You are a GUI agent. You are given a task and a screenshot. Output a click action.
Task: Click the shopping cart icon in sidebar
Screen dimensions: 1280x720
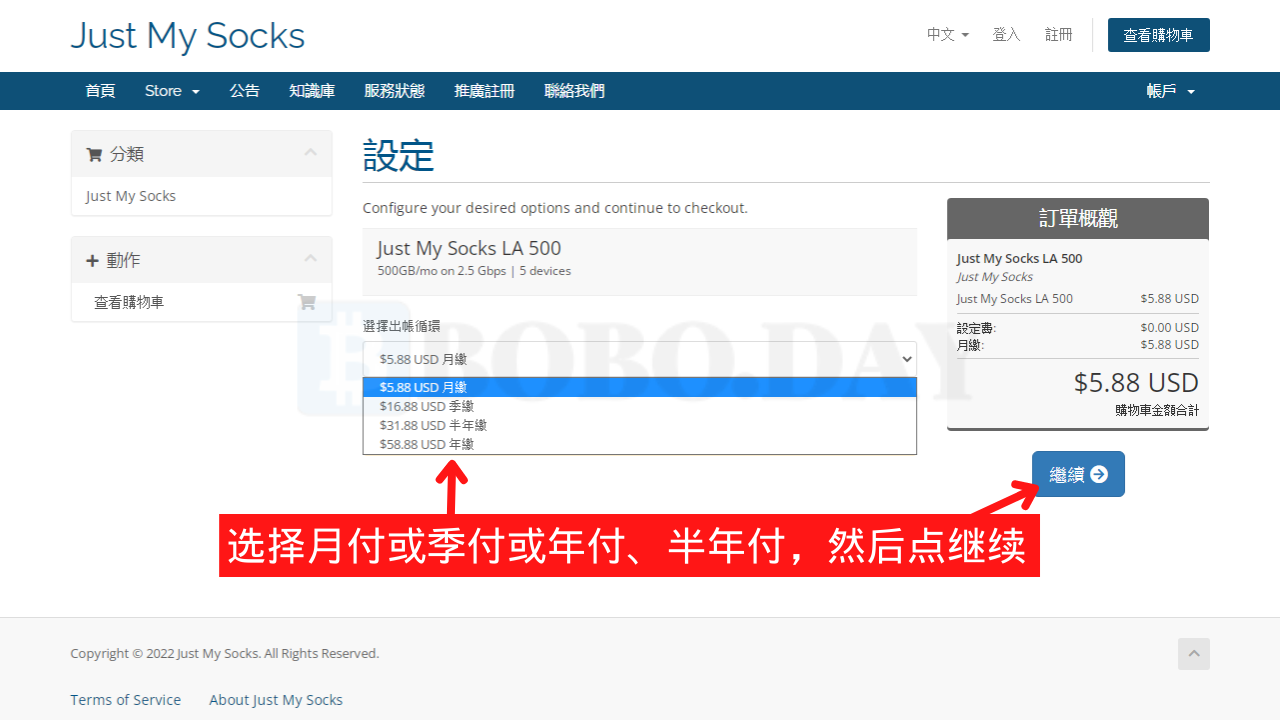(307, 302)
